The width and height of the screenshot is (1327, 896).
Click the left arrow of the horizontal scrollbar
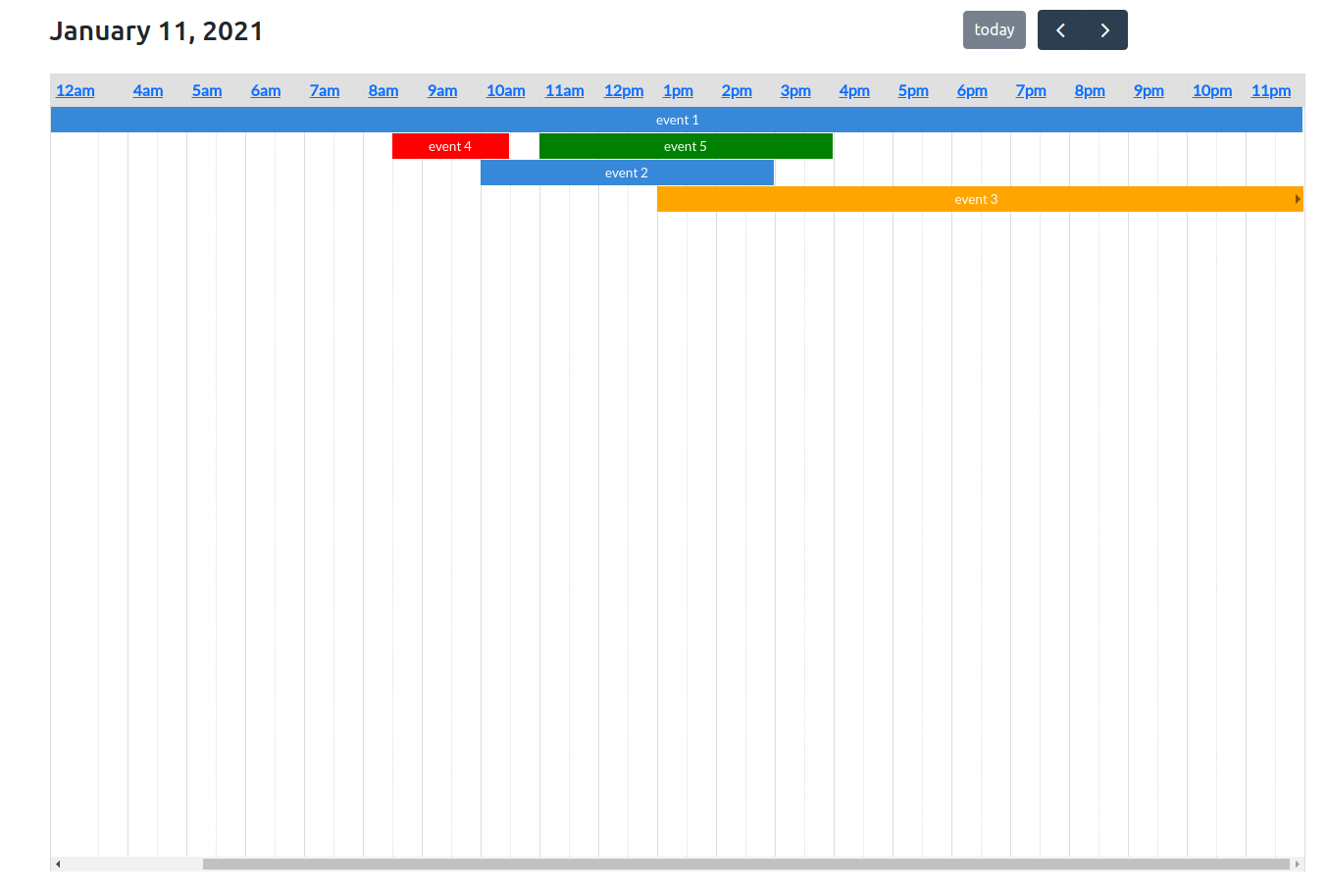coord(57,864)
